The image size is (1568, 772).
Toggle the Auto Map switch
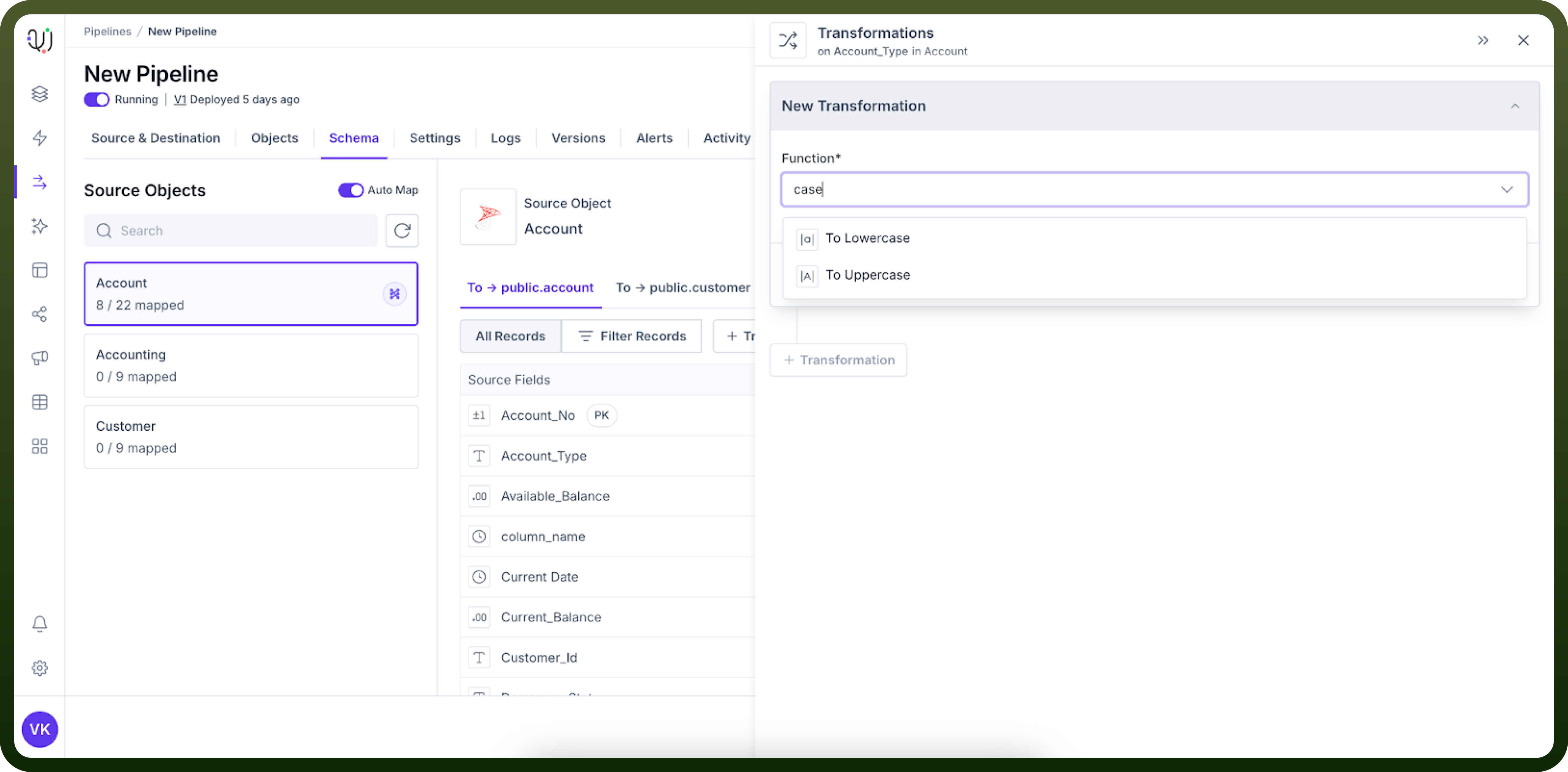pyautogui.click(x=351, y=191)
